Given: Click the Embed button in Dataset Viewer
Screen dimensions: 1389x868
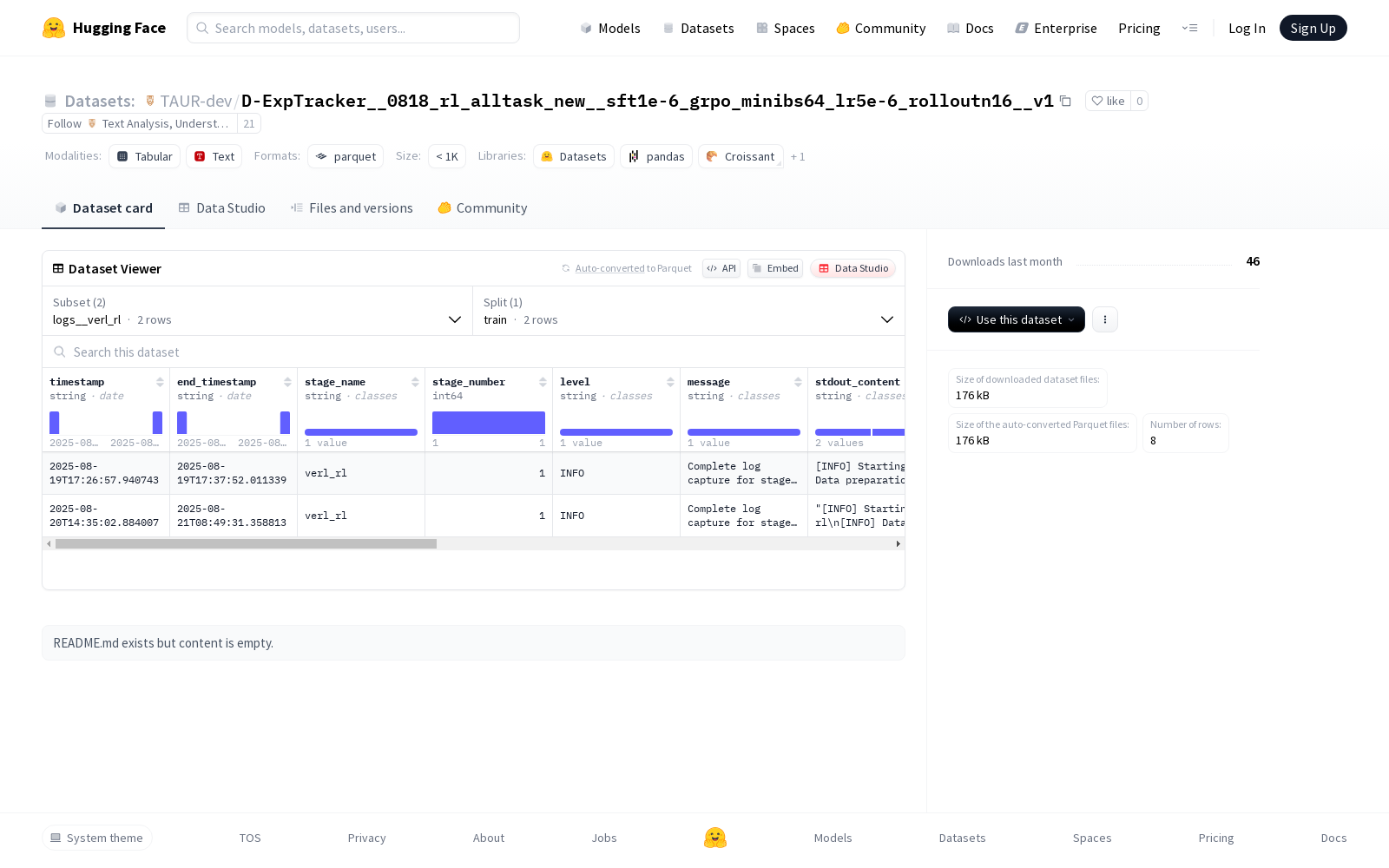Looking at the screenshot, I should [x=775, y=268].
